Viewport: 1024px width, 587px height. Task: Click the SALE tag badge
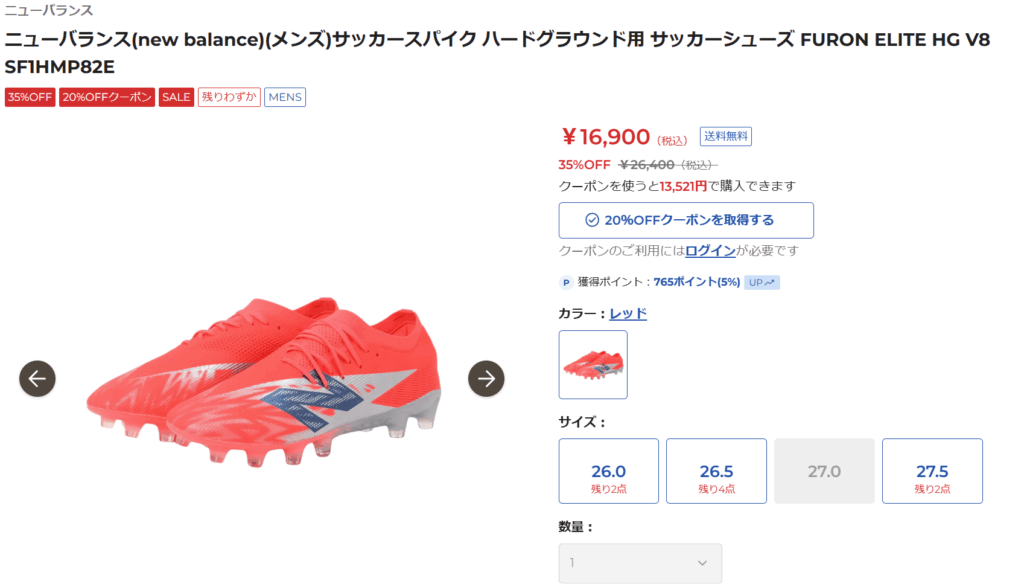(x=176, y=97)
